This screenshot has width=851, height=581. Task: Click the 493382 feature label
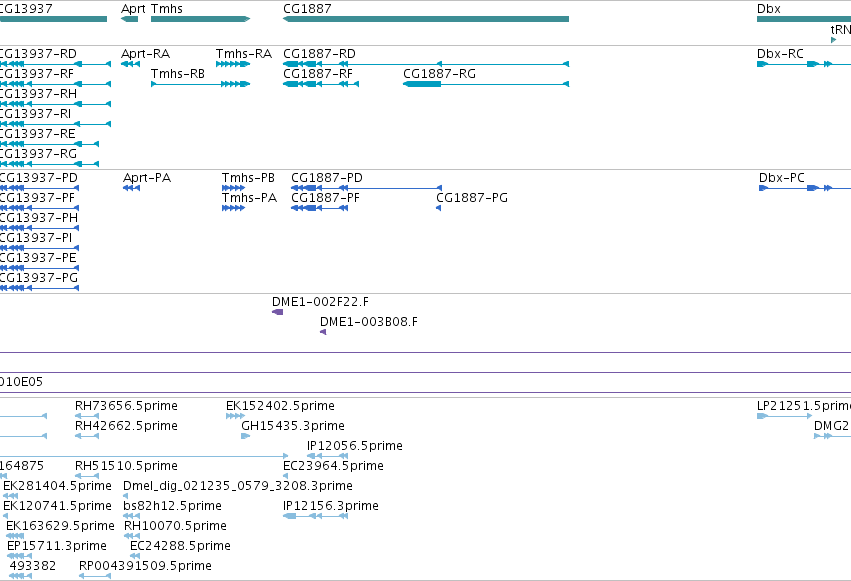pos(33,566)
